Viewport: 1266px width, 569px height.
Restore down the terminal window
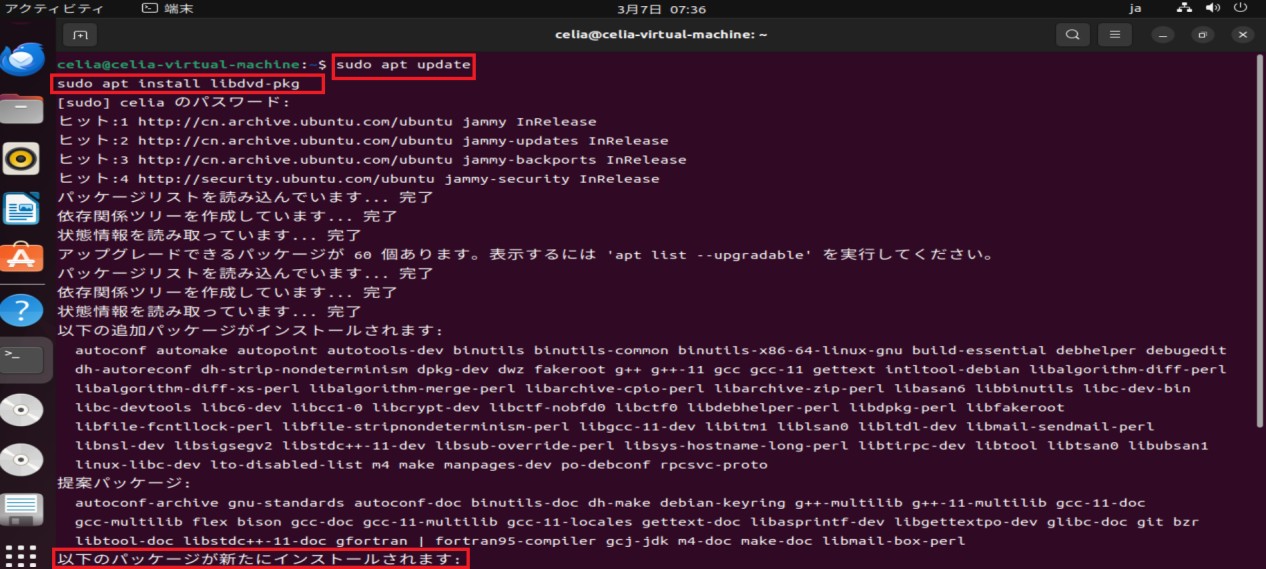pos(1202,34)
